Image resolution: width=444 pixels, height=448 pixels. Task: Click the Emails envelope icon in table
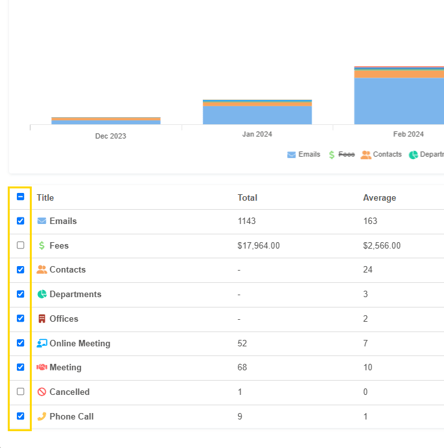pos(42,221)
